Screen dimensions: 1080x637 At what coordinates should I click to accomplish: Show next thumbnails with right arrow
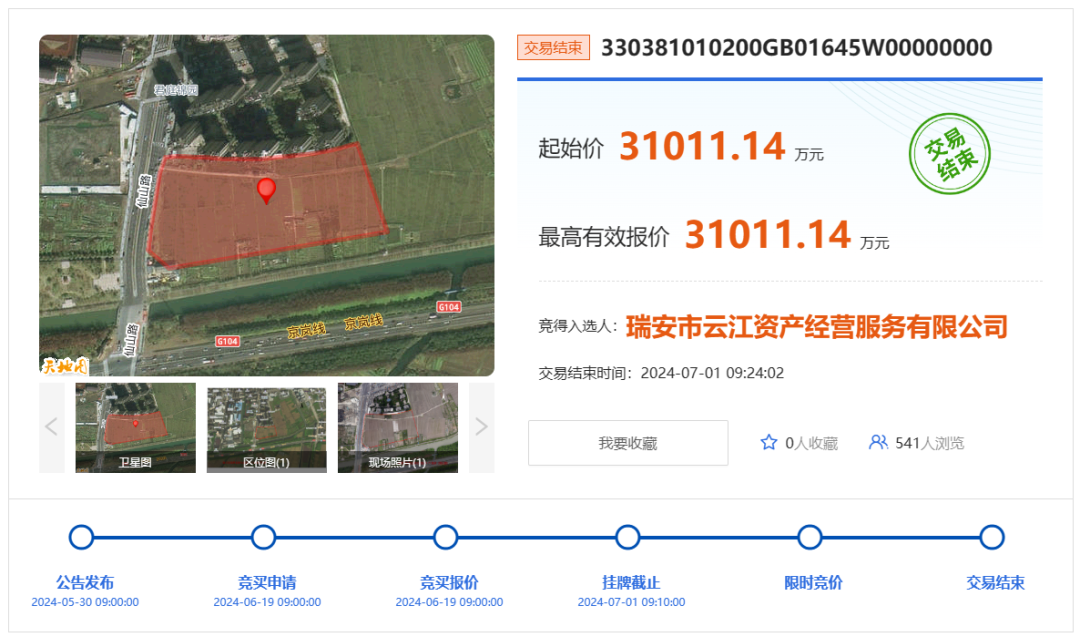coord(481,427)
